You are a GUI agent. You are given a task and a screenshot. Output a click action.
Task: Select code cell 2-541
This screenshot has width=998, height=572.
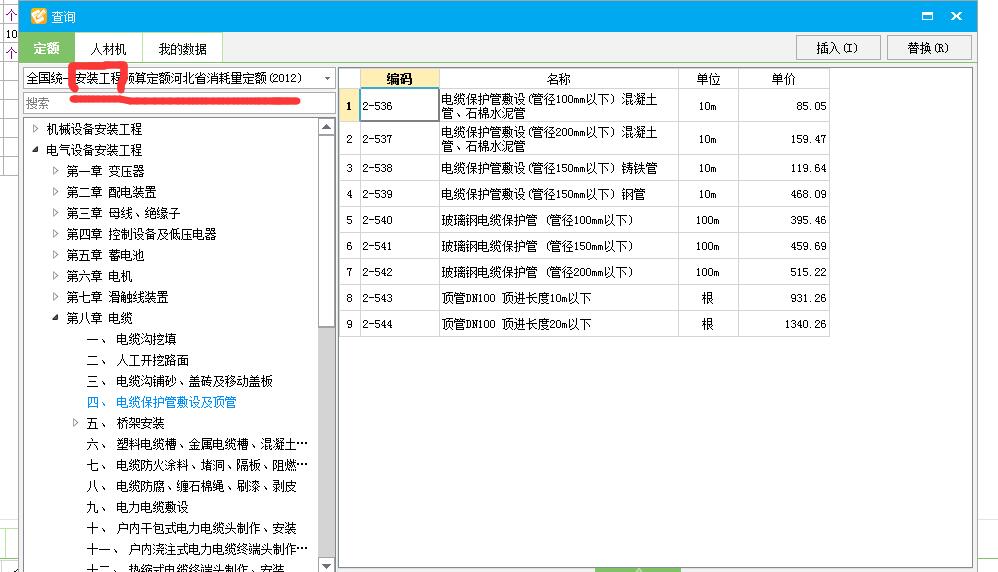click(400, 246)
